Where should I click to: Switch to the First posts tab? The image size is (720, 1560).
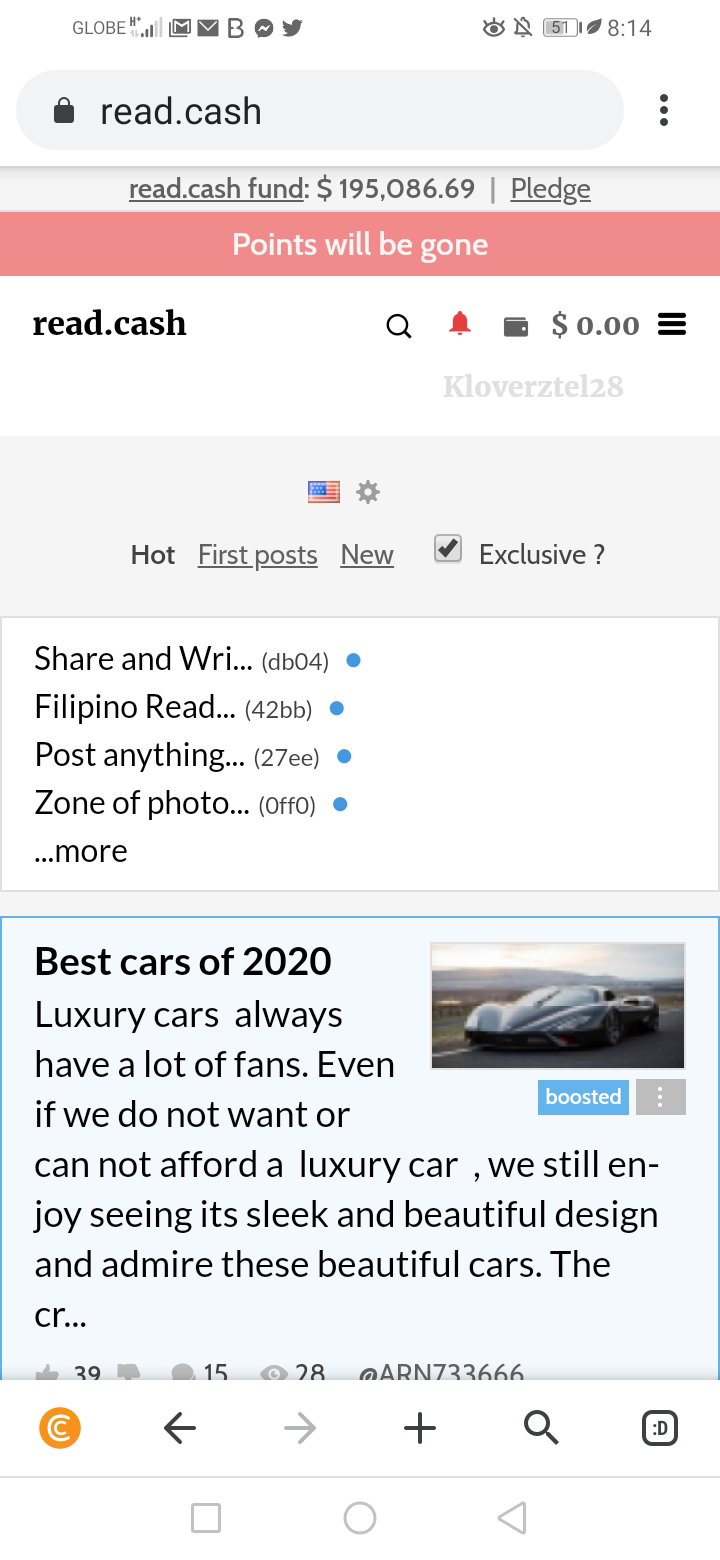(x=258, y=555)
